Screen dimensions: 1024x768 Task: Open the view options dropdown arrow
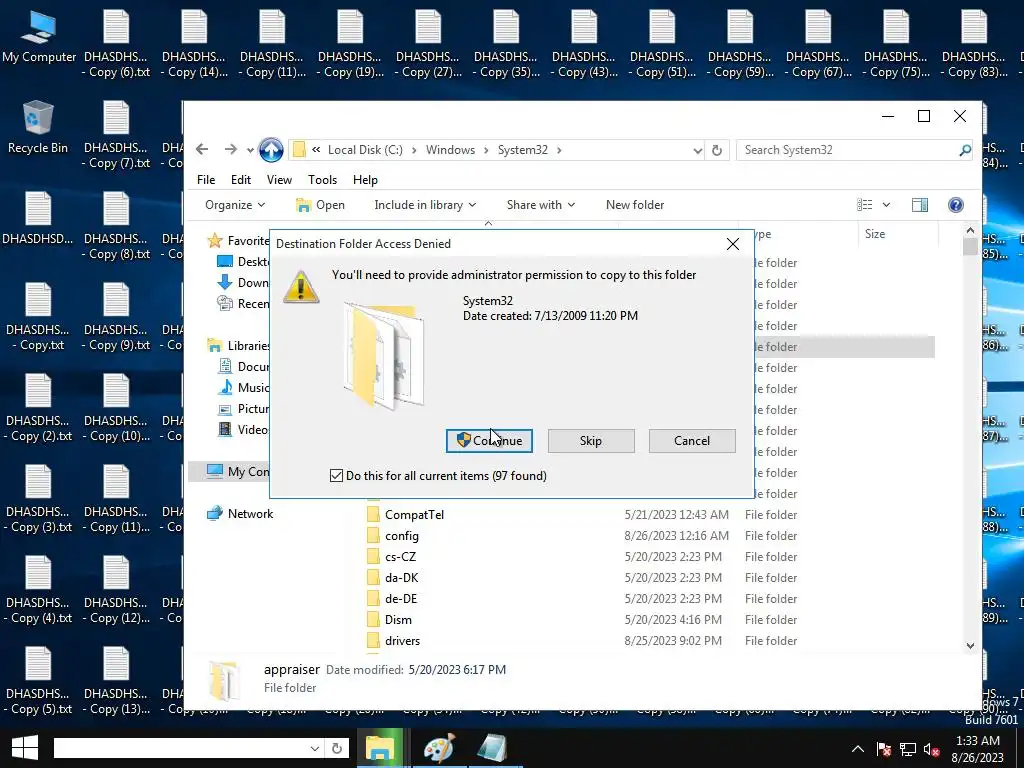pos(886,205)
